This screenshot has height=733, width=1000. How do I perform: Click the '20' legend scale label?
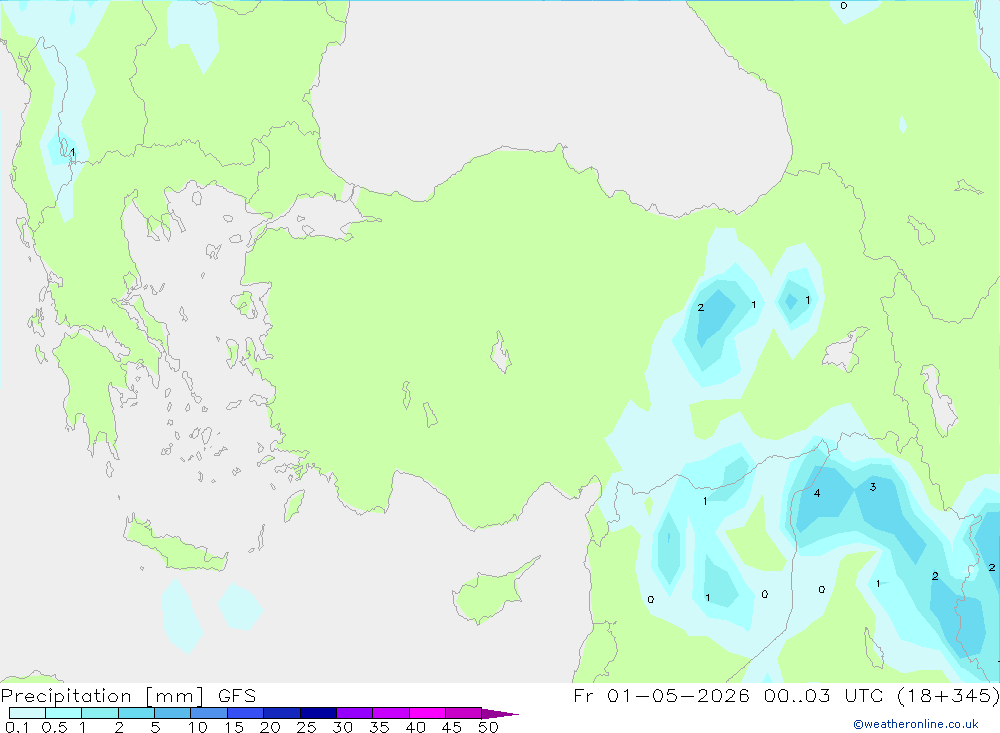(270, 727)
